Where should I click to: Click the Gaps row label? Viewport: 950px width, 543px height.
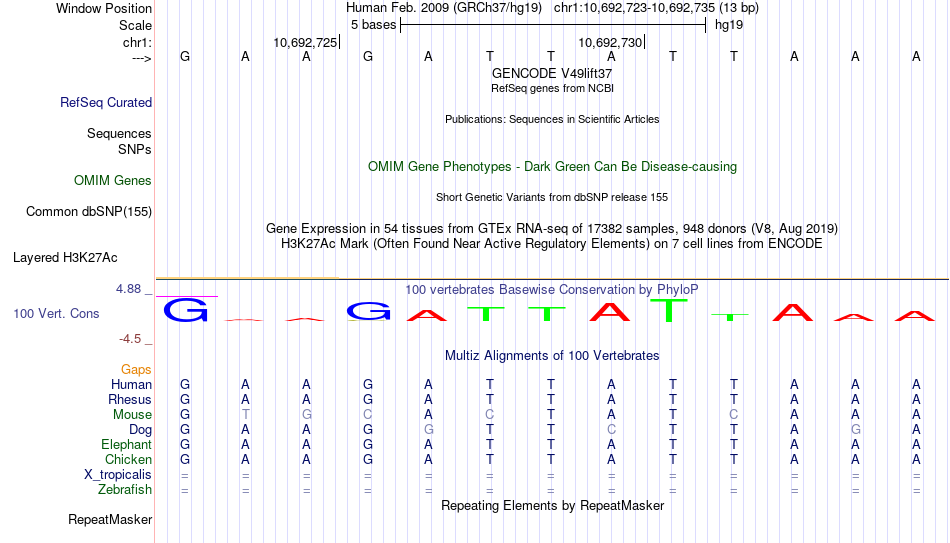coord(136,369)
